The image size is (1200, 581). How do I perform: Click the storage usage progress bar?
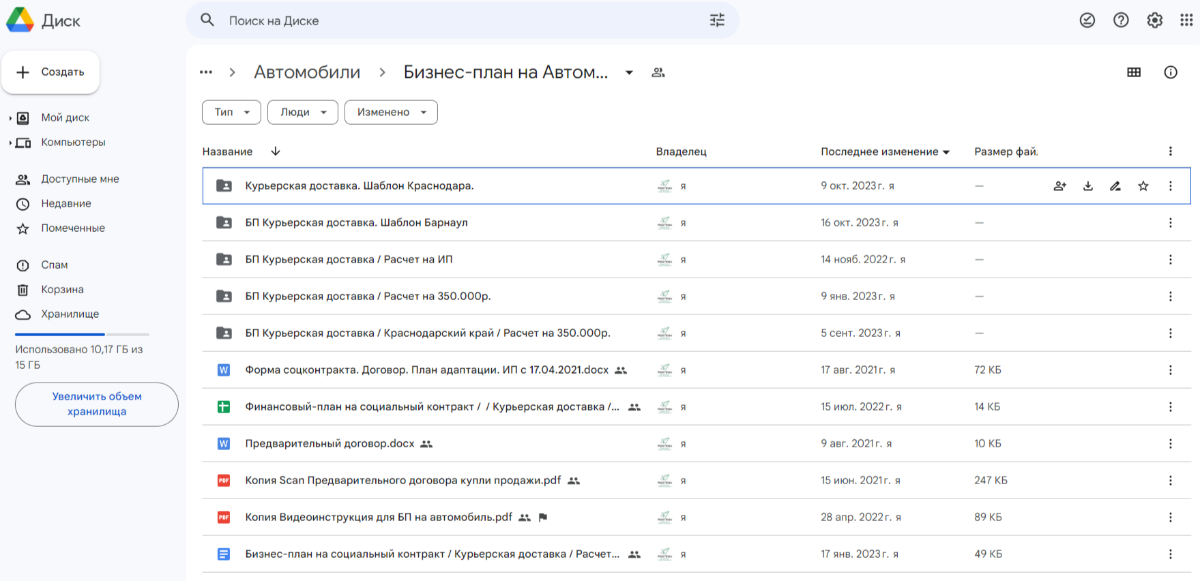tap(82, 334)
